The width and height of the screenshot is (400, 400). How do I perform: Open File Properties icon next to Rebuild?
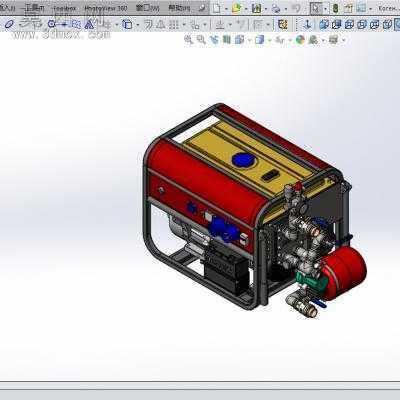tap(348, 8)
